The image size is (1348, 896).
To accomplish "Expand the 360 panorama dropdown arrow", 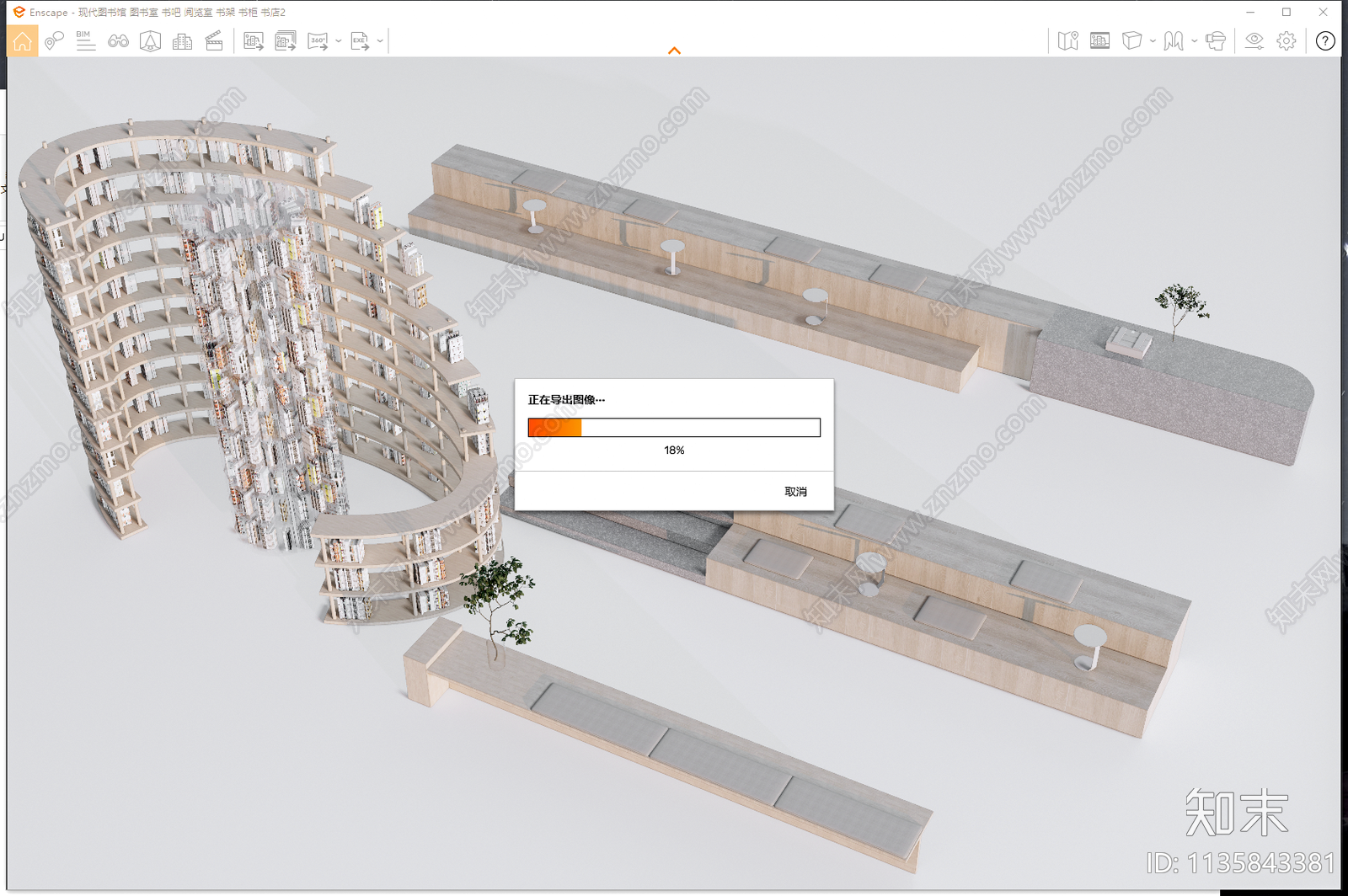I will click(338, 40).
